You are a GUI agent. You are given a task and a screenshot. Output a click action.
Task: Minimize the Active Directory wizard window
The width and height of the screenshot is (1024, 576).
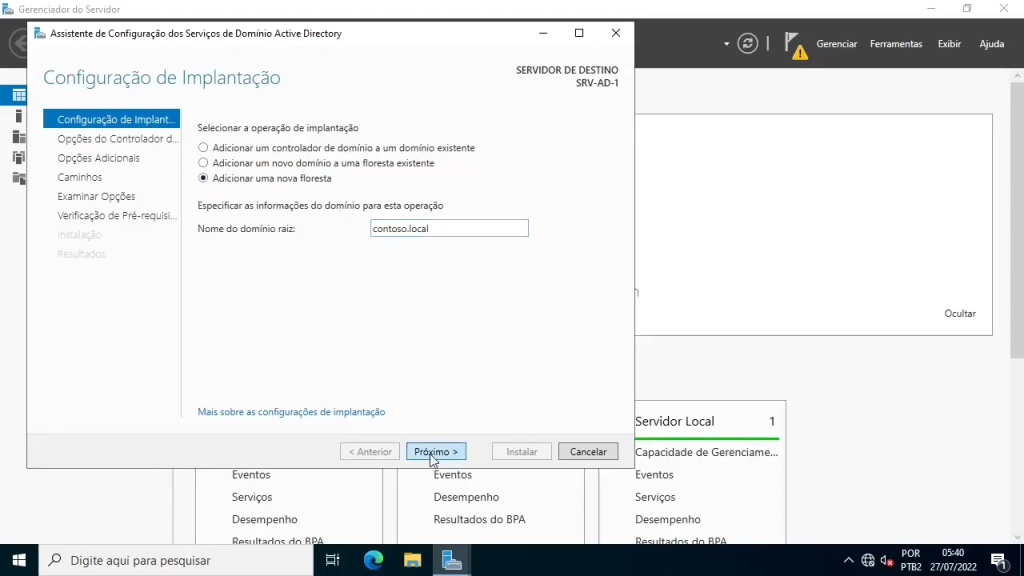click(x=543, y=33)
